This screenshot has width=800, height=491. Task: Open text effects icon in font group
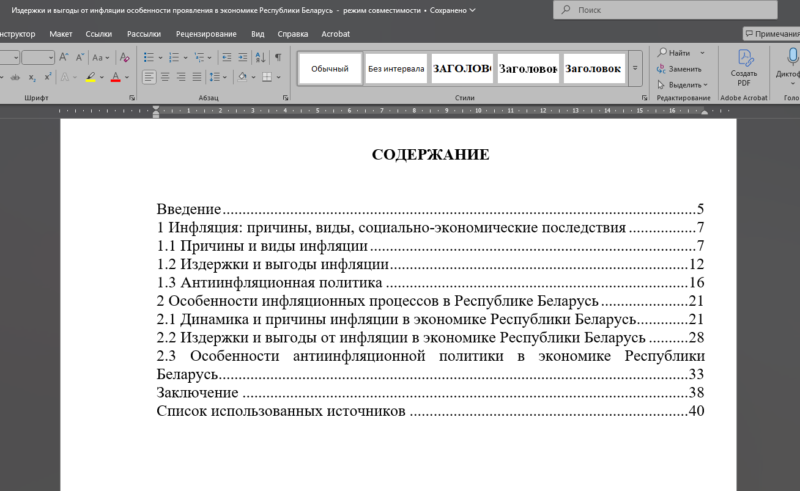pyautogui.click(x=65, y=77)
